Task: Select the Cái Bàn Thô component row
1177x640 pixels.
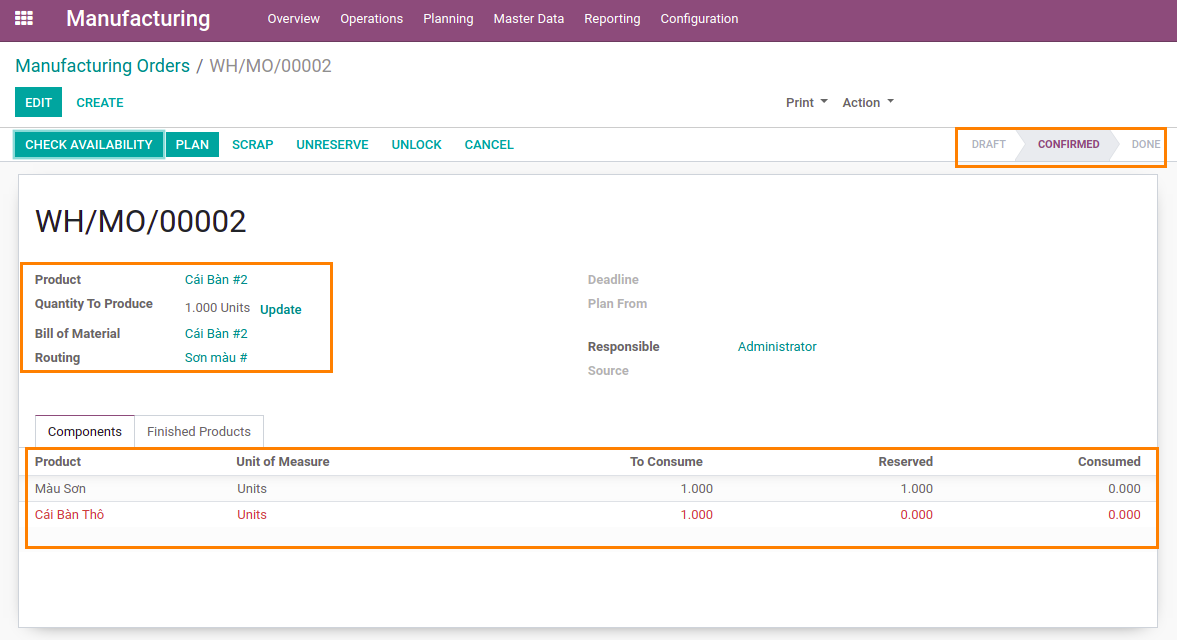Action: pos(588,515)
